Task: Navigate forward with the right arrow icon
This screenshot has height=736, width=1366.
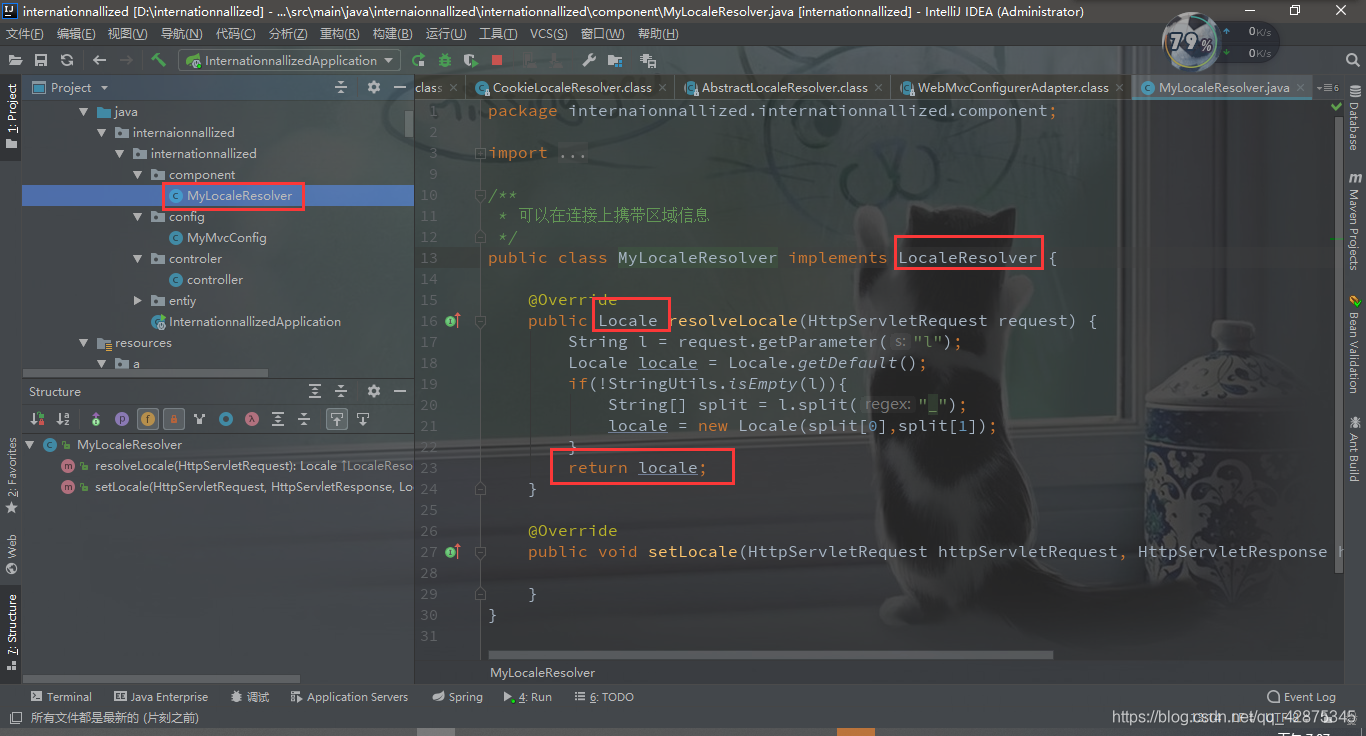Action: coord(126,60)
